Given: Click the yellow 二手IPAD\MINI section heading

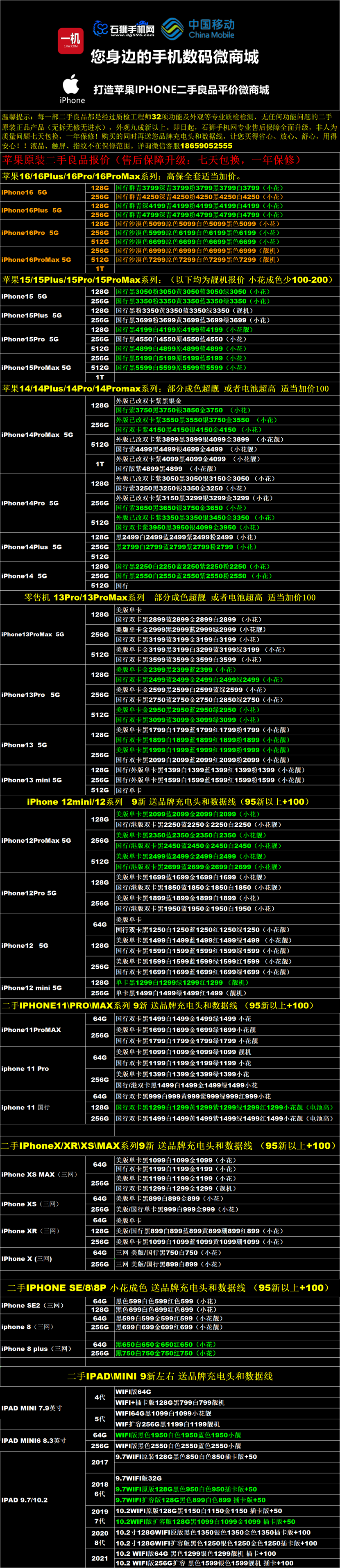Looking at the screenshot, I should pos(170,1376).
